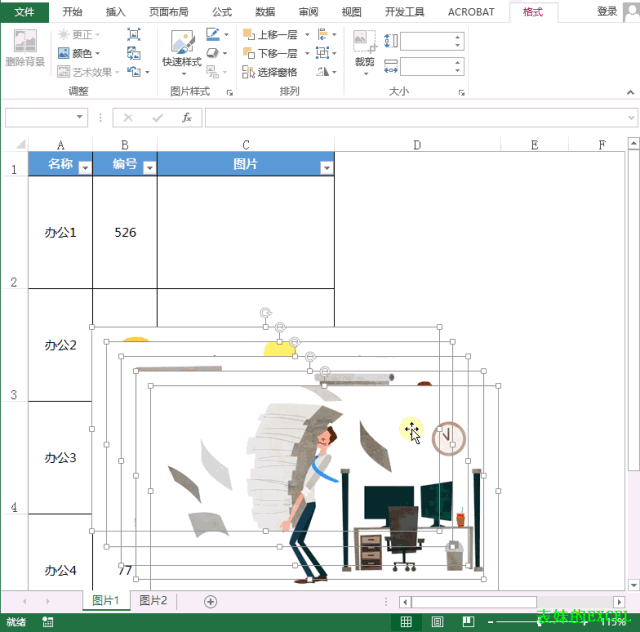Add a new sheet with plus icon
Screen dimensions: 640x632
tap(210, 601)
